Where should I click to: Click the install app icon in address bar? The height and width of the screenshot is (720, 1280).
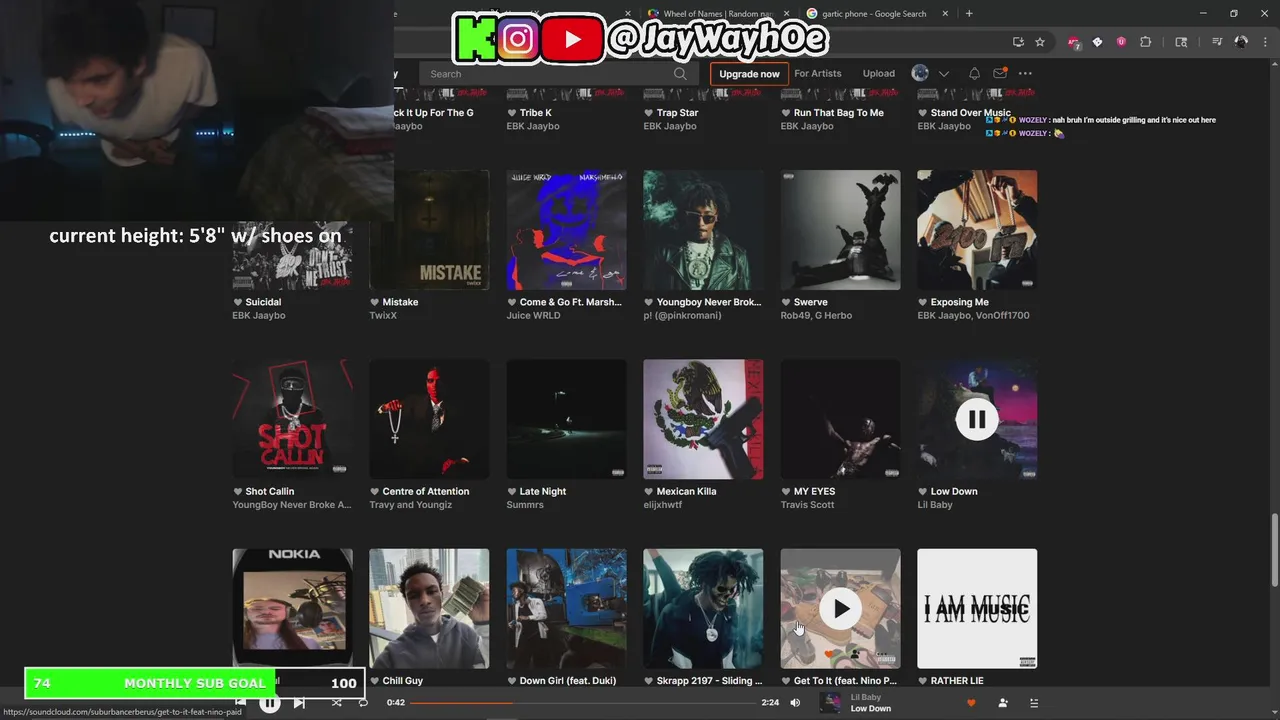pyautogui.click(x=1018, y=42)
